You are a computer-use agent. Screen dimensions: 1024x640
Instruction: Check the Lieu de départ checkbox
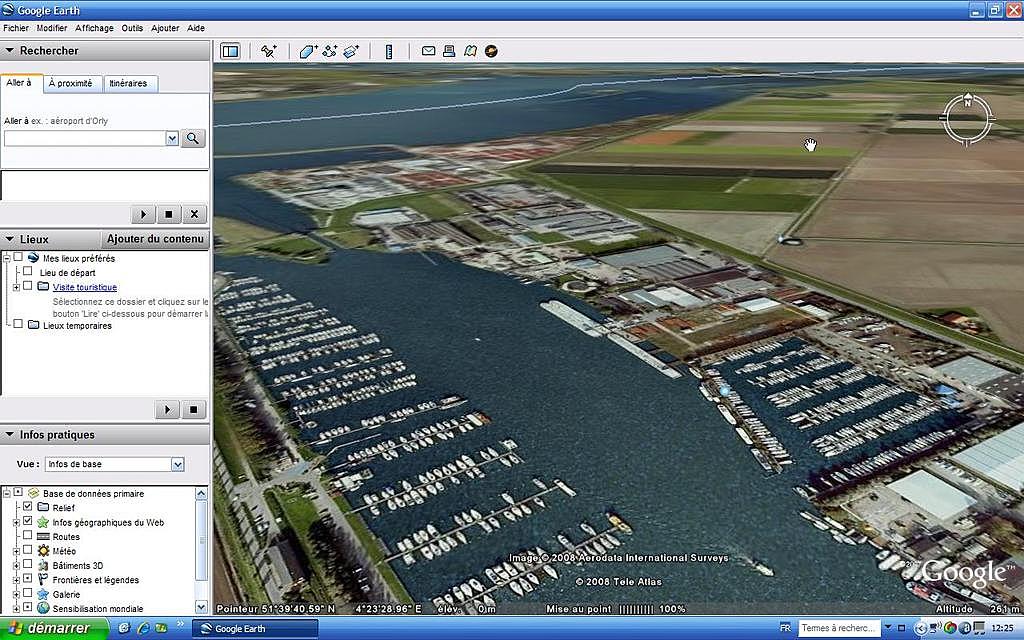click(27, 272)
